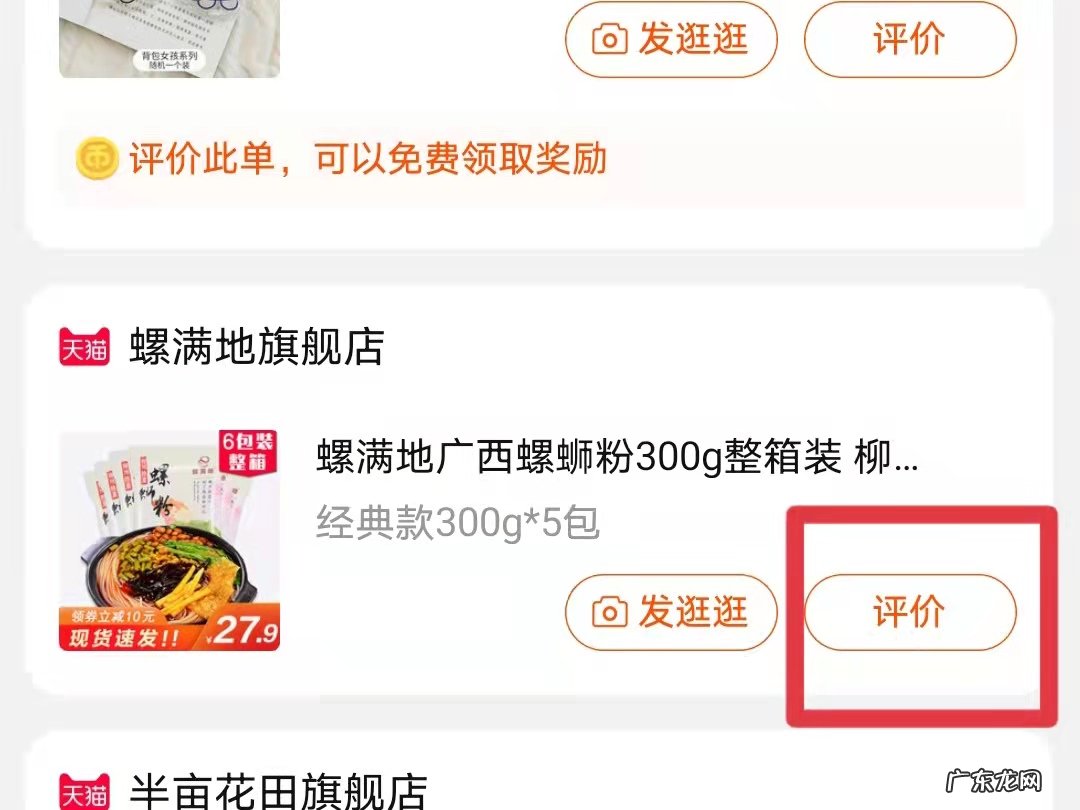Open the 螺蛳粉 noodle bowl product thumbnail
The image size is (1080, 810).
169,541
